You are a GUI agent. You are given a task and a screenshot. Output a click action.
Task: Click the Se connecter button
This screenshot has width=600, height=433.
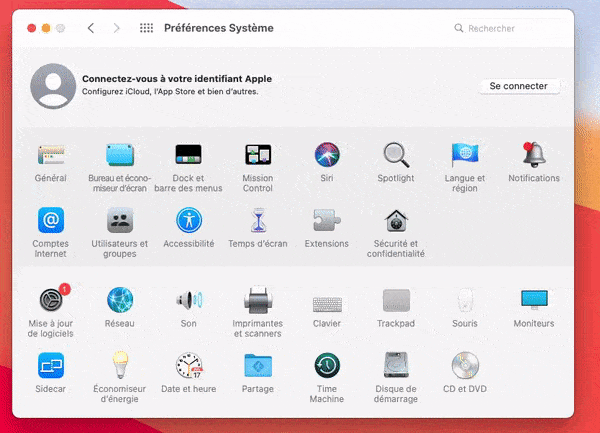click(518, 86)
